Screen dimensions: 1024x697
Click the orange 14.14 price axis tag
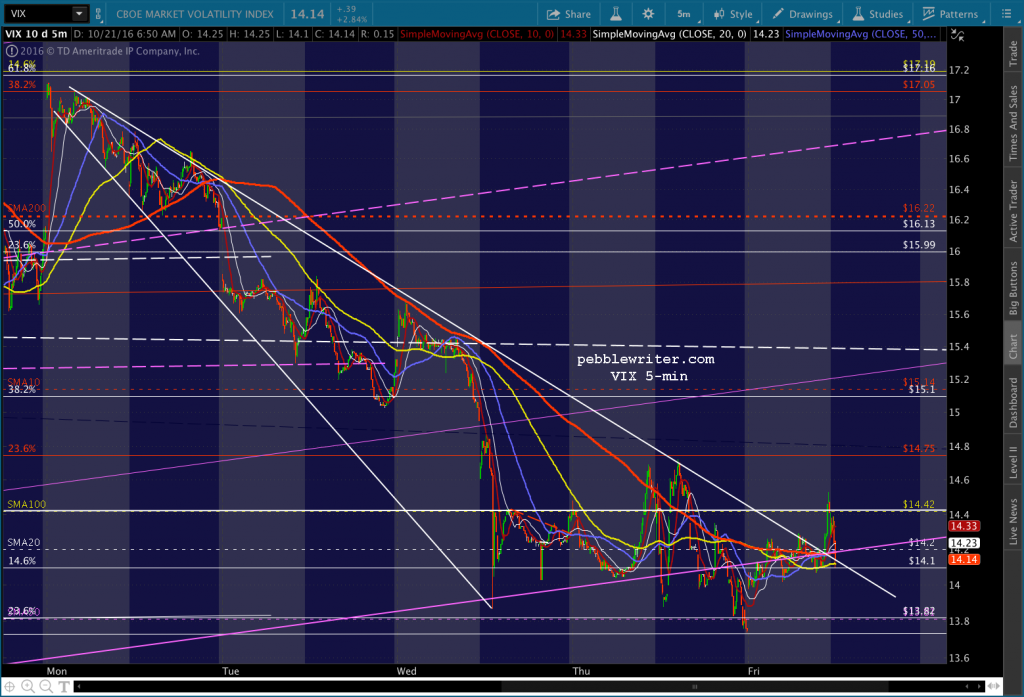pyautogui.click(x=963, y=559)
